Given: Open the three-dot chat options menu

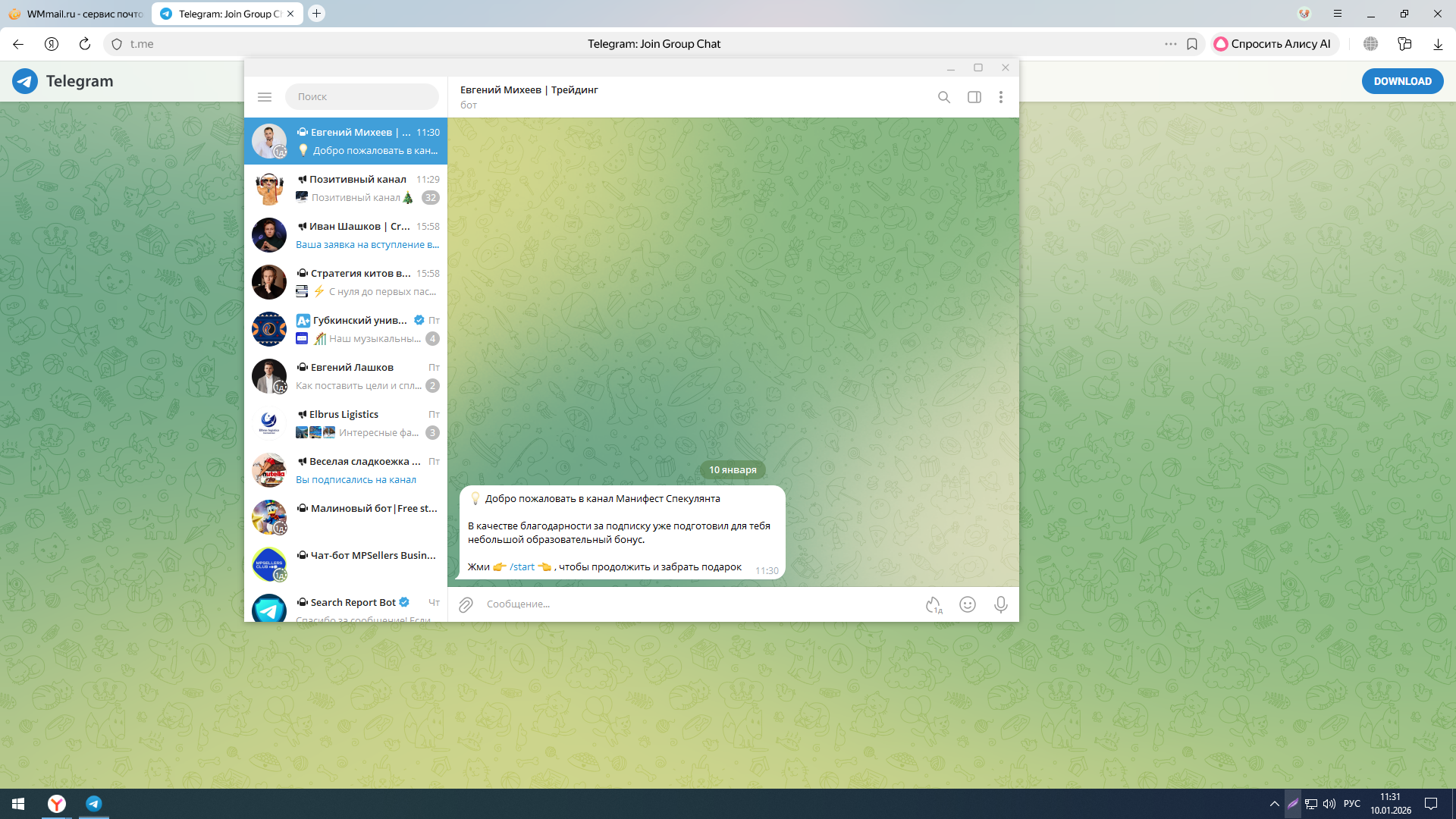Looking at the screenshot, I should [x=1001, y=97].
